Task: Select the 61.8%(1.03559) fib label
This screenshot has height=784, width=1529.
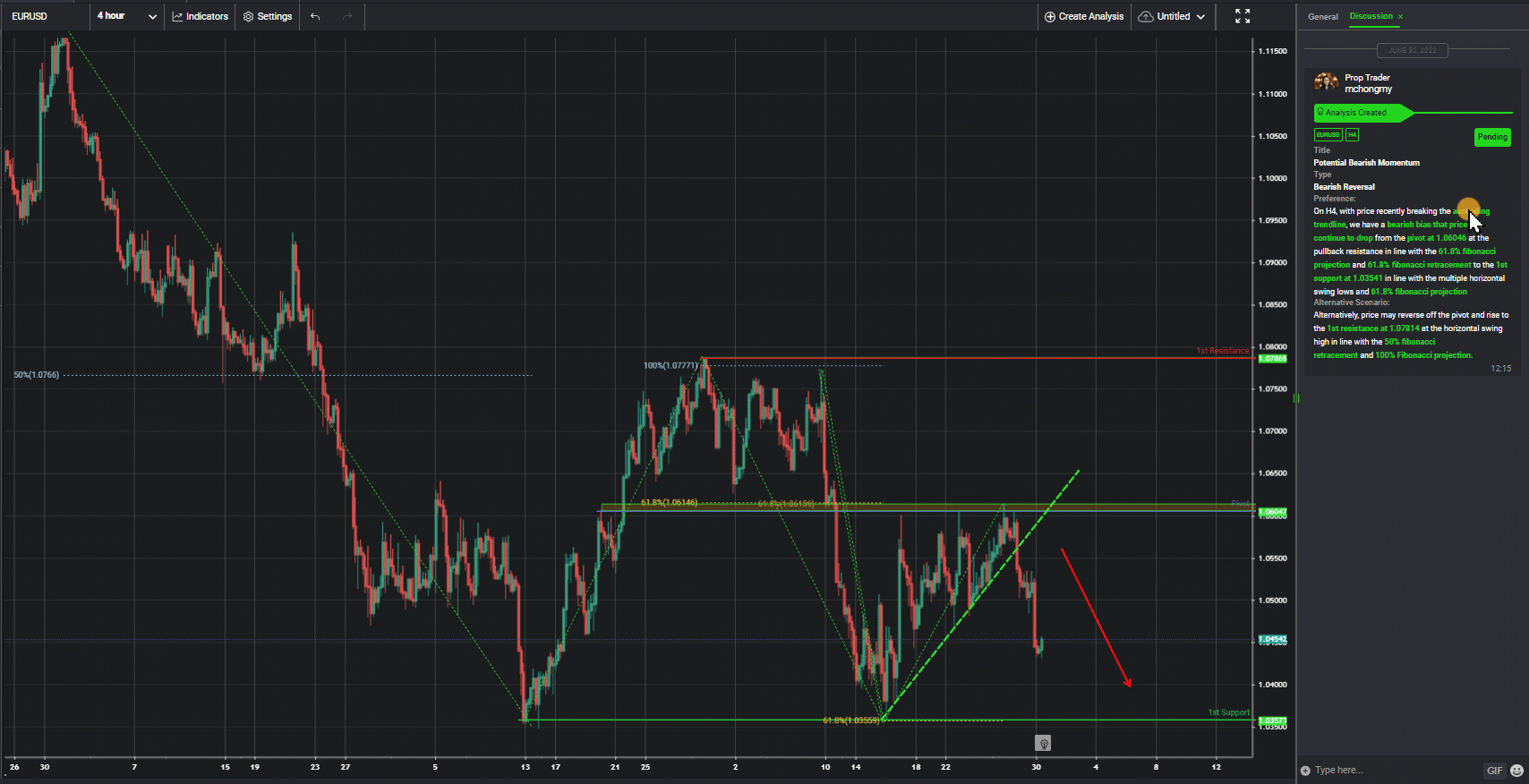Action: click(x=850, y=720)
